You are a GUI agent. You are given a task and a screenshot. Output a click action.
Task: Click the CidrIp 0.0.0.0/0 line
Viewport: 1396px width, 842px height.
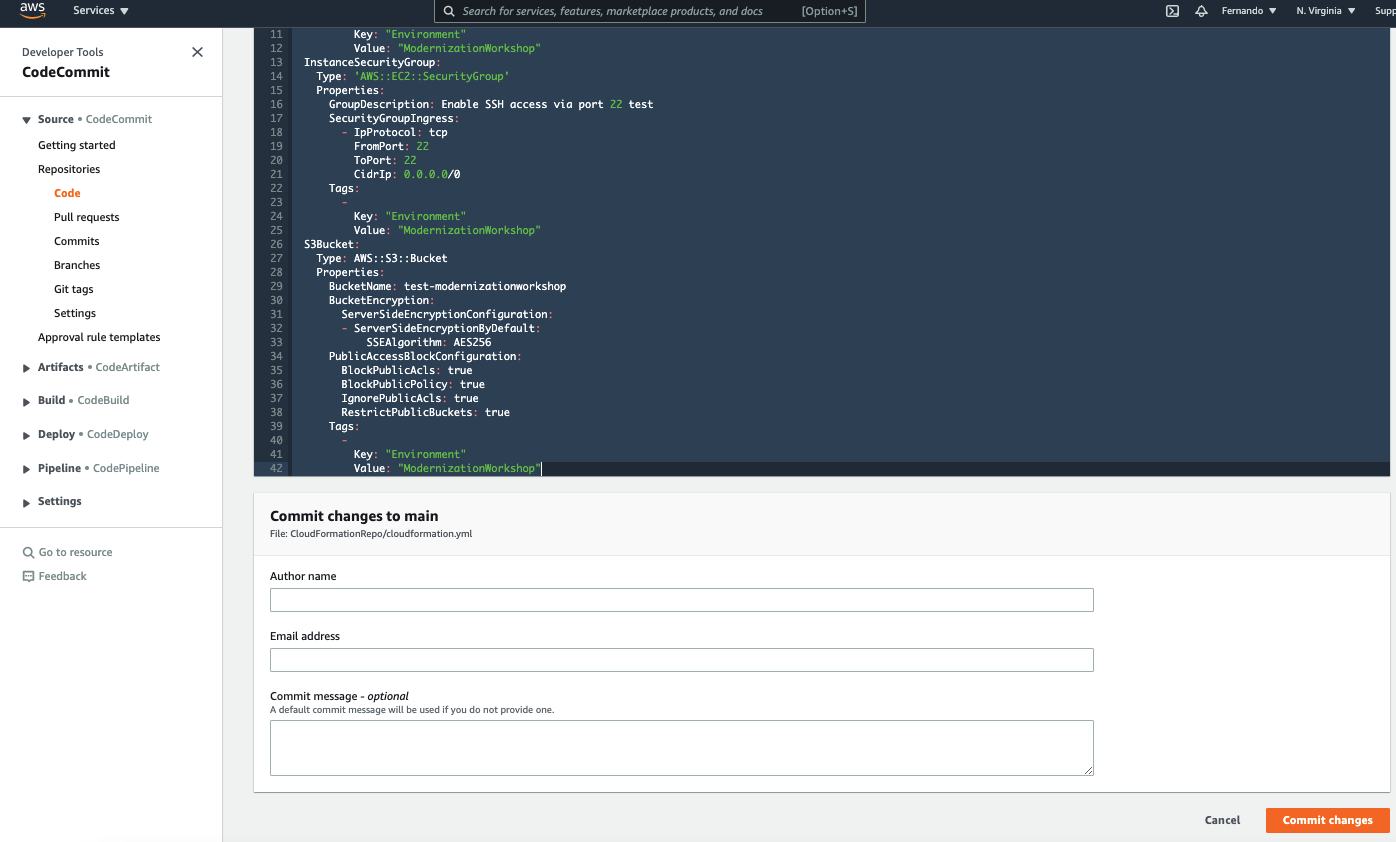point(407,174)
